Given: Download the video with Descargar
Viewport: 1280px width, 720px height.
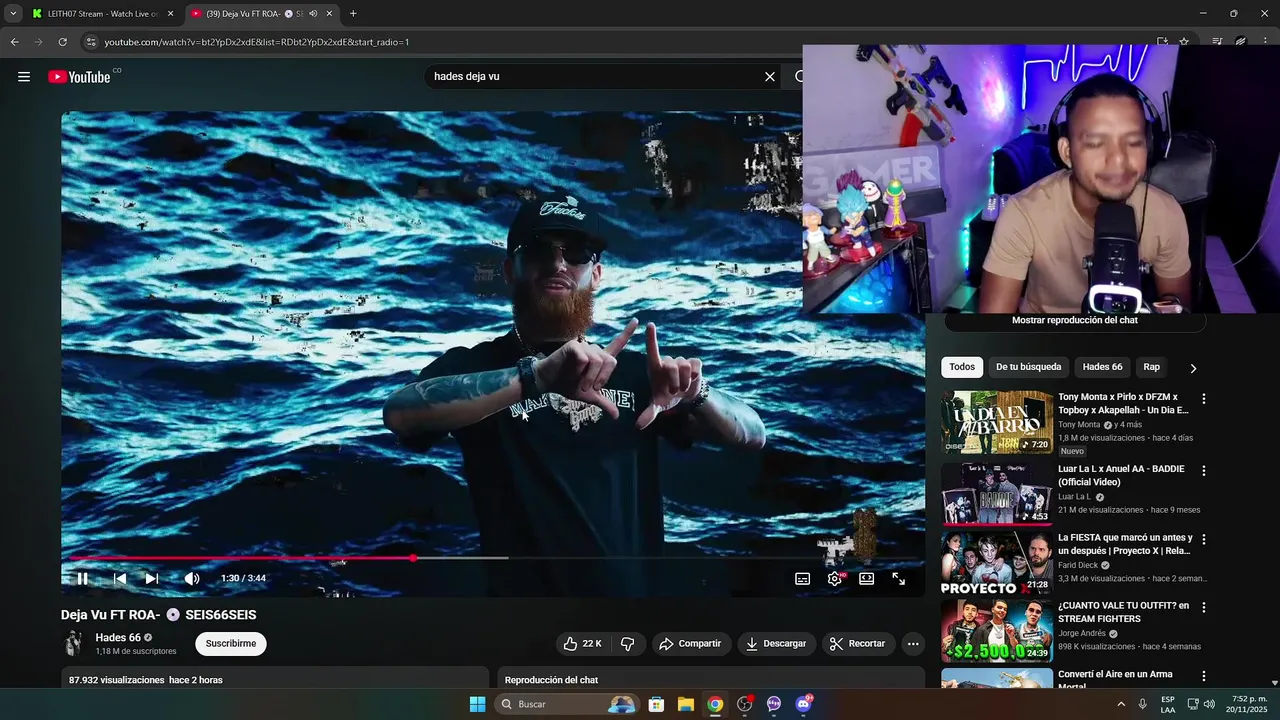Looking at the screenshot, I should (777, 643).
